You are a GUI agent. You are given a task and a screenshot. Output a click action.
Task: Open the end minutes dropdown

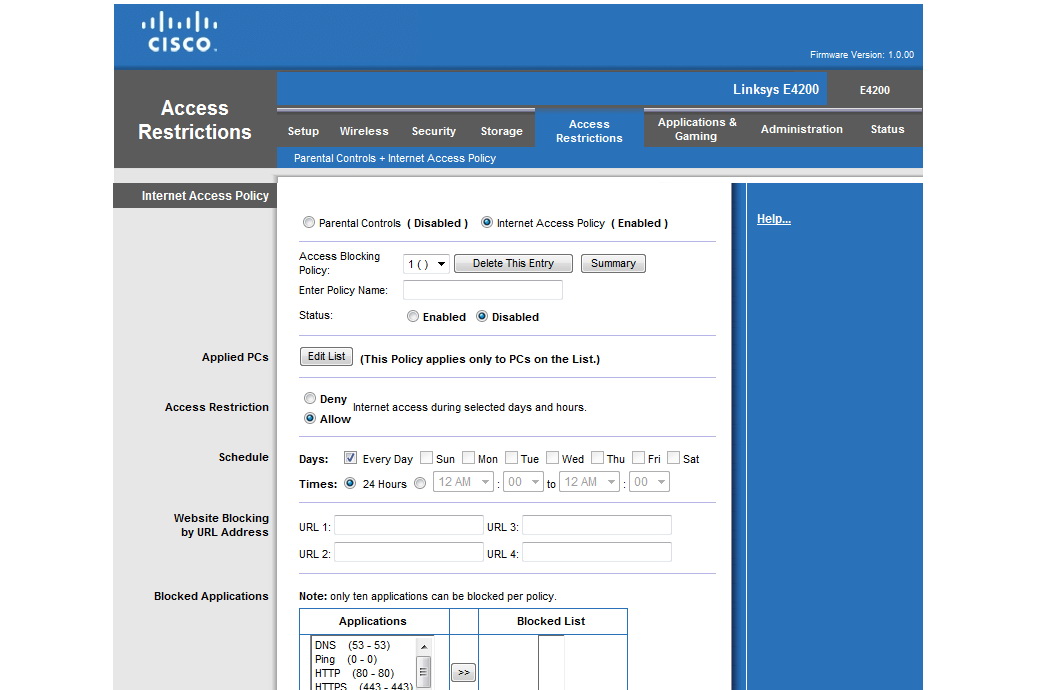[646, 482]
